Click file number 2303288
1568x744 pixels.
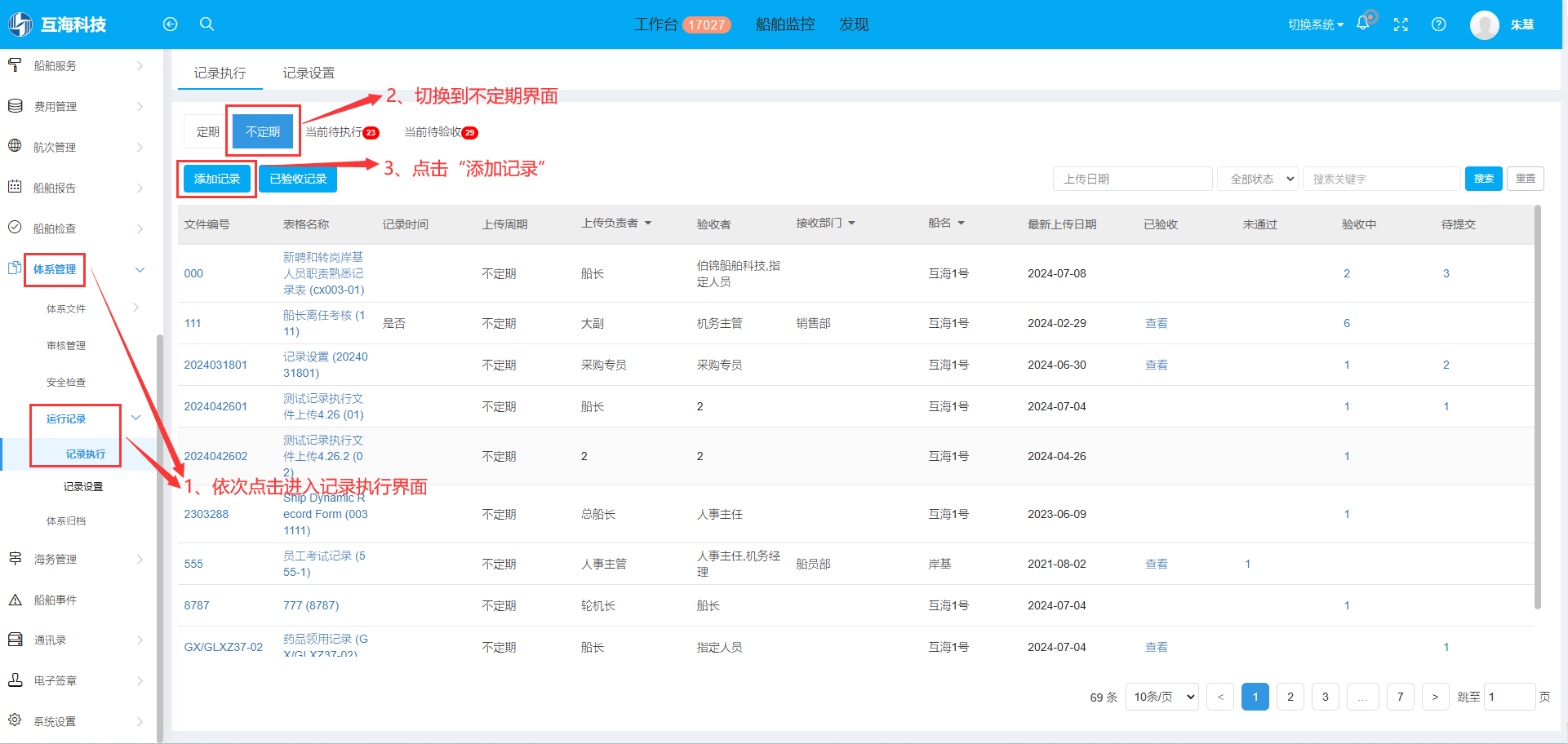(x=207, y=514)
